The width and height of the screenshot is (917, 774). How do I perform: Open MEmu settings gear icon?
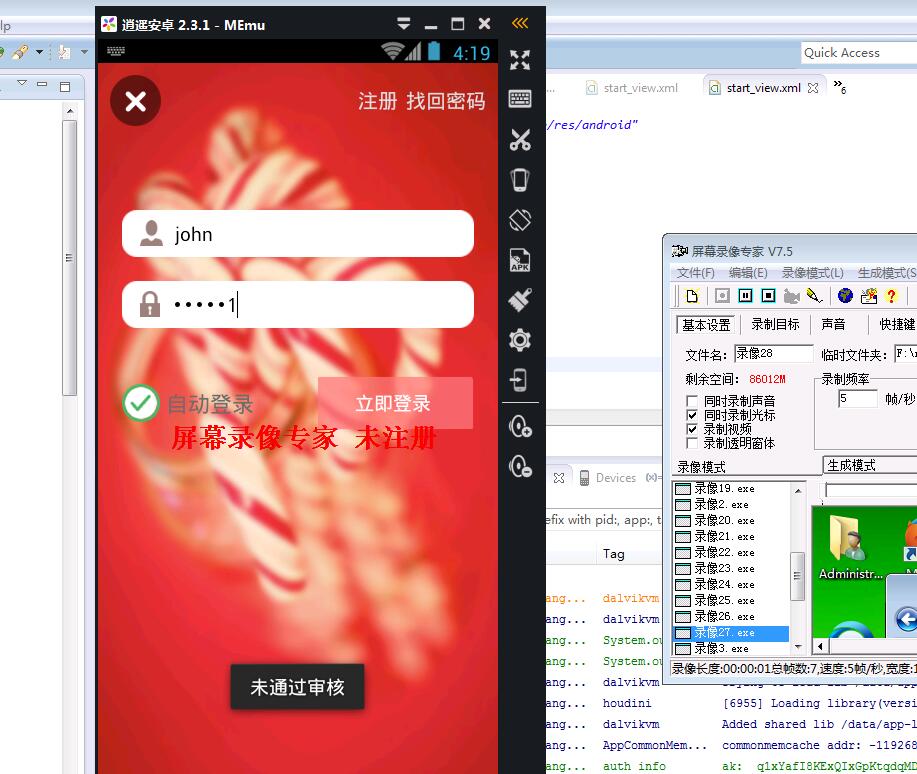pos(520,340)
